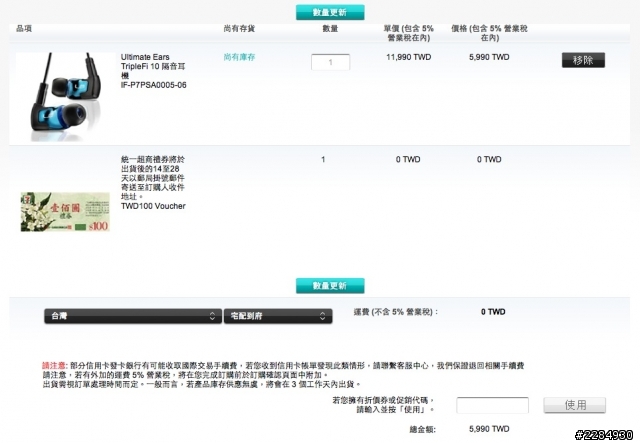Select the voucher quantity value 1

click(x=323, y=159)
